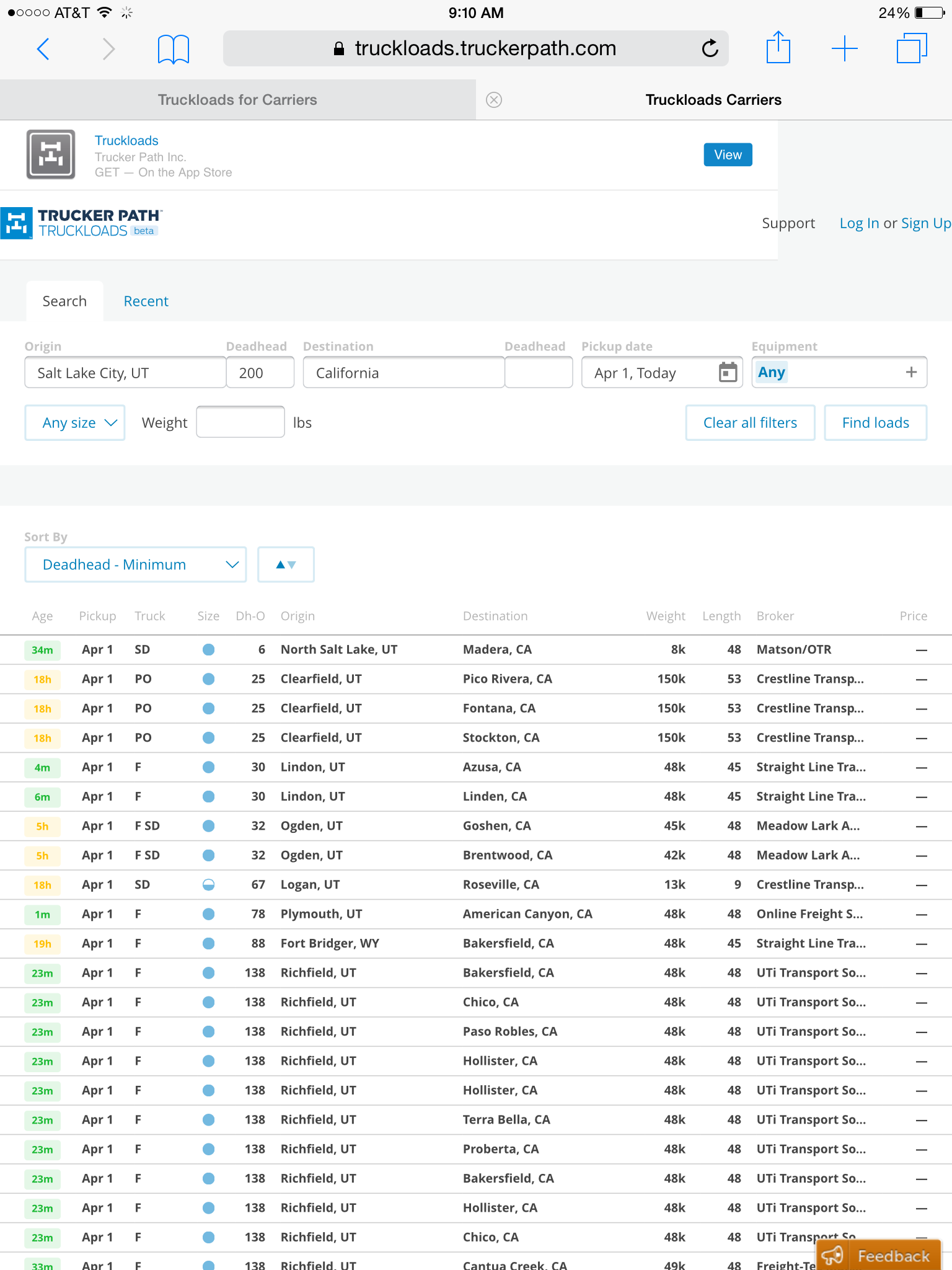The width and height of the screenshot is (952, 1270).
Task: Open the Log In link
Action: tap(859, 223)
